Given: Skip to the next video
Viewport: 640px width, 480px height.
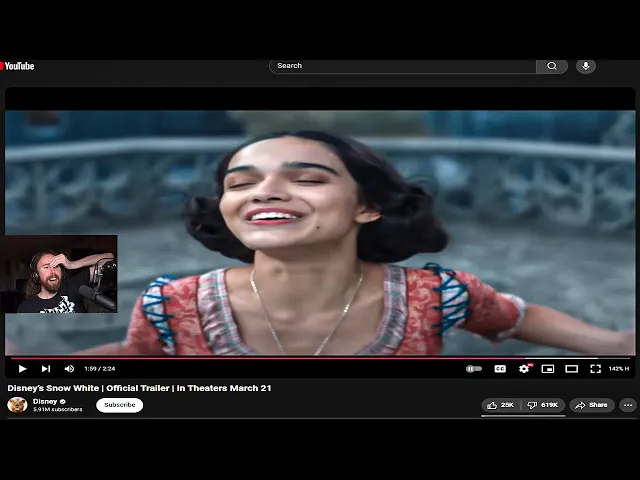Looking at the screenshot, I should (x=46, y=369).
